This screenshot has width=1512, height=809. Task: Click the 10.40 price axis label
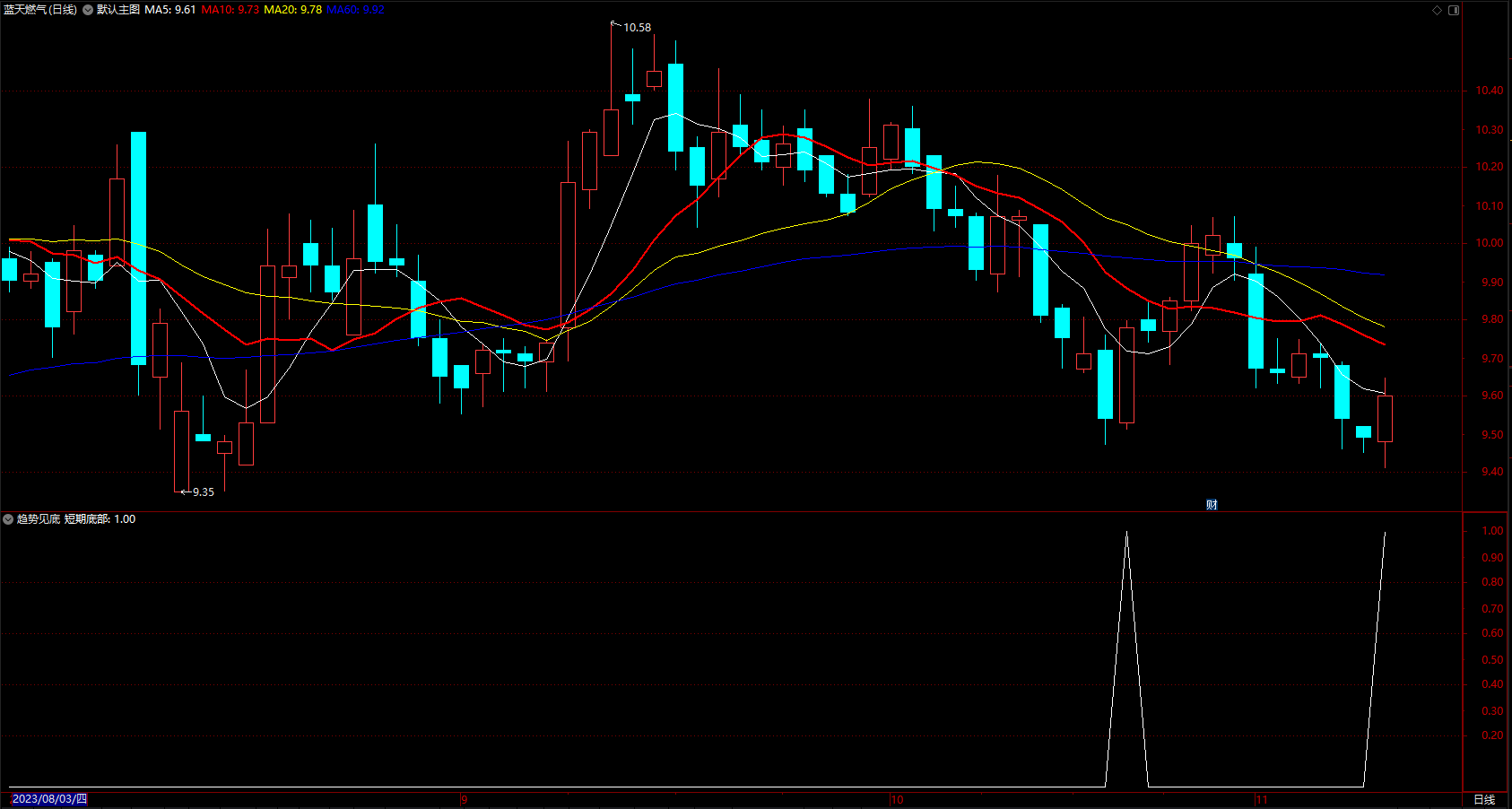click(x=1490, y=91)
